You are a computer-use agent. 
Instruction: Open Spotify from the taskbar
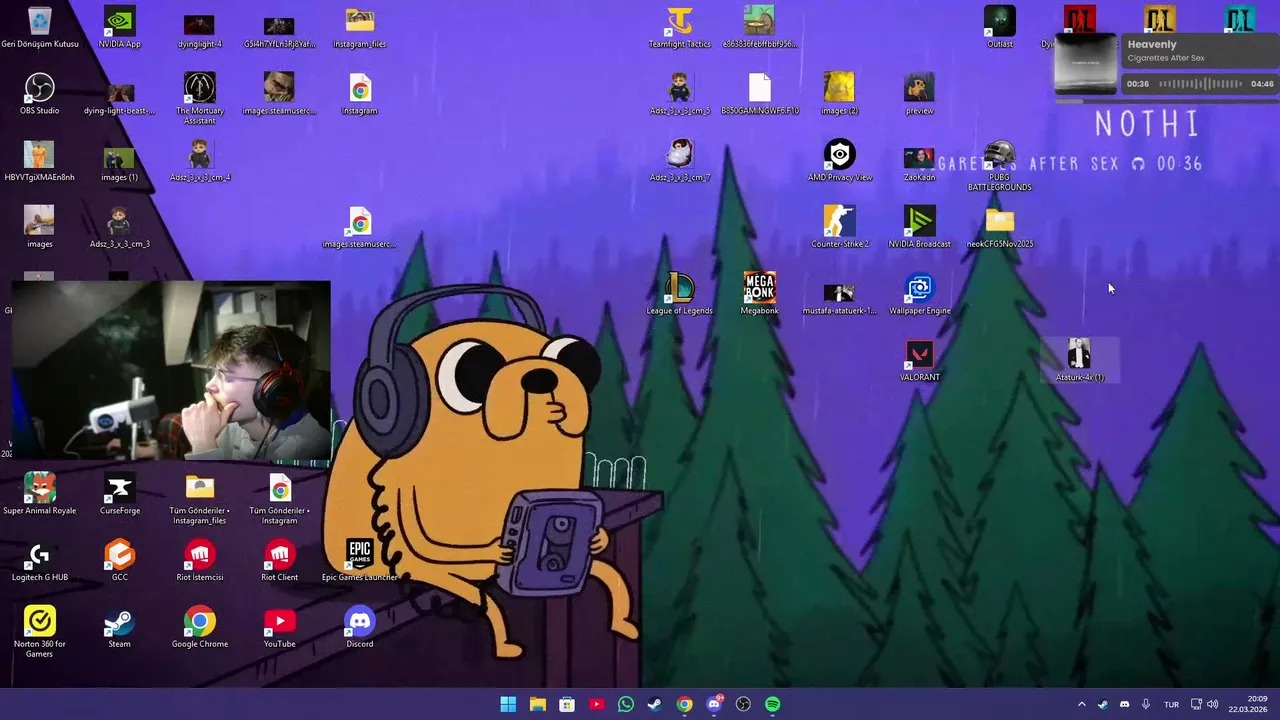[x=772, y=704]
